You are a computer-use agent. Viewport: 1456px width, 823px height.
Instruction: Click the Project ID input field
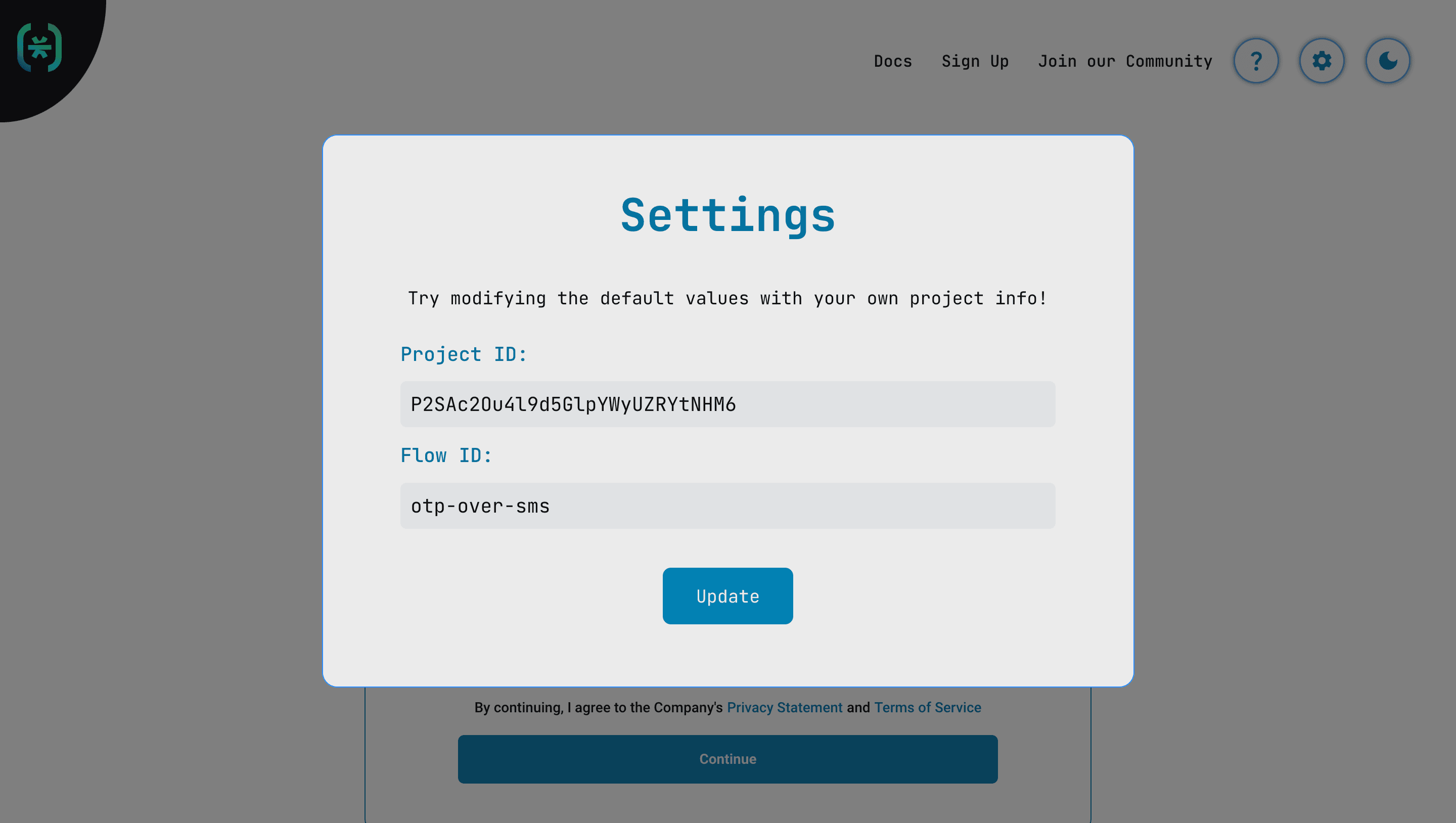coord(727,403)
